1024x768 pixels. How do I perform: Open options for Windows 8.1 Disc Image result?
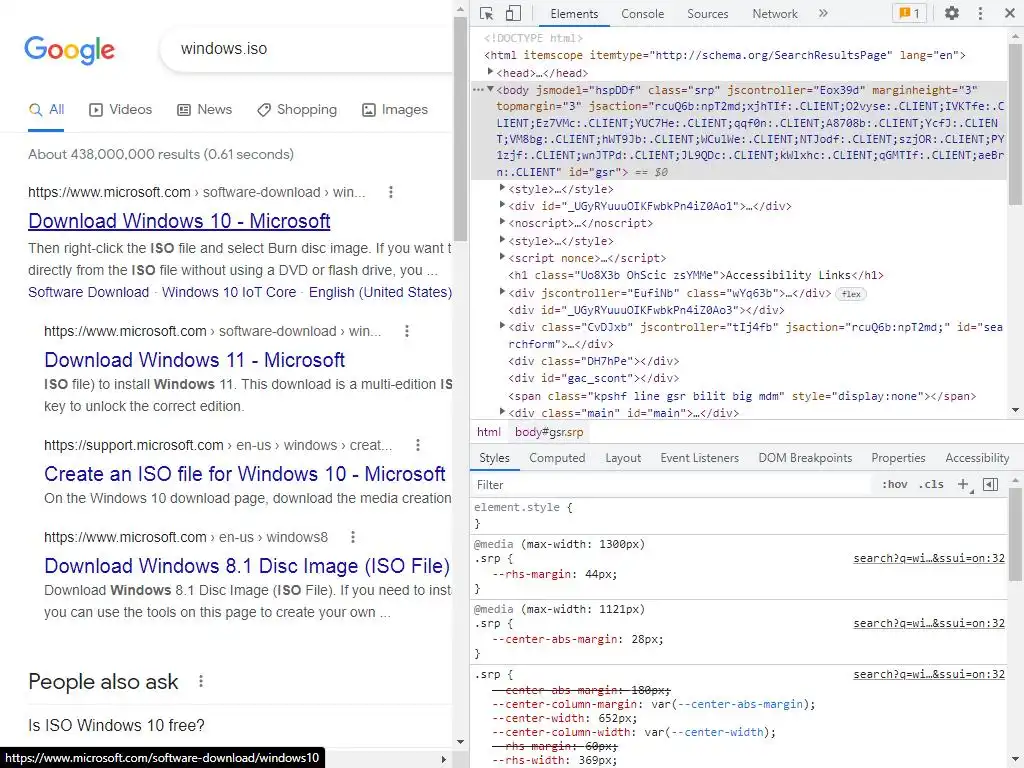tap(353, 537)
